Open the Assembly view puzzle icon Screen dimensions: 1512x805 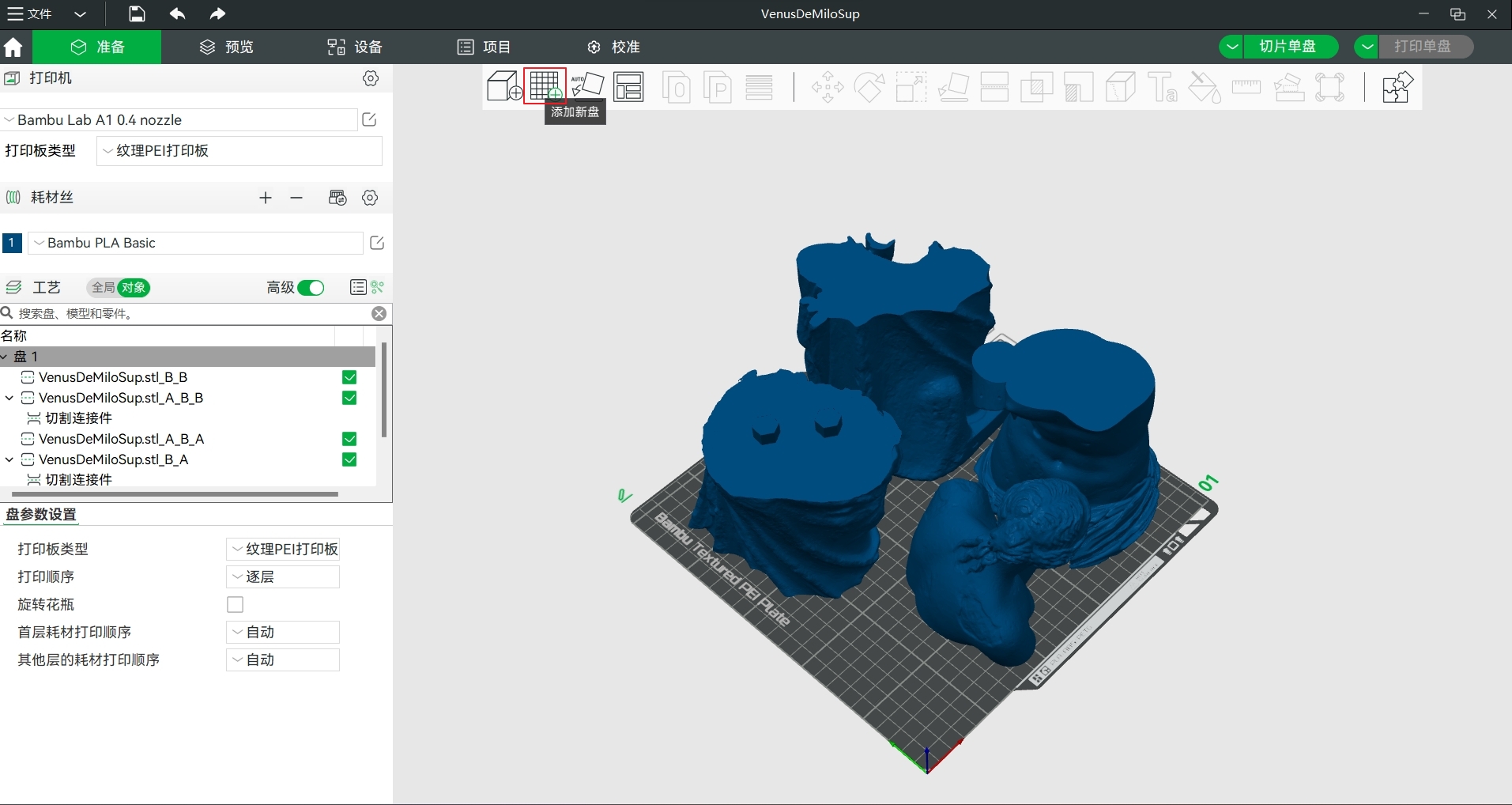(1397, 87)
